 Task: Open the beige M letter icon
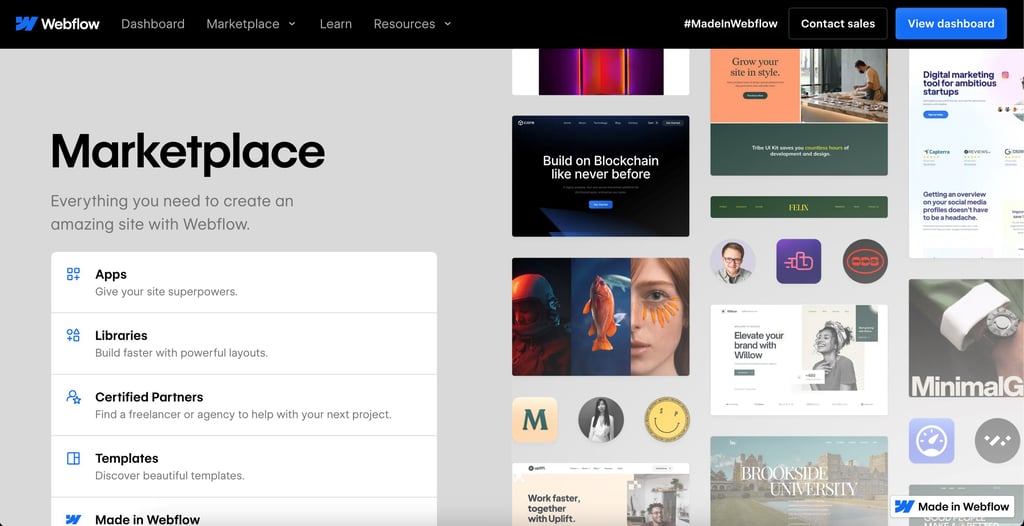pos(535,419)
